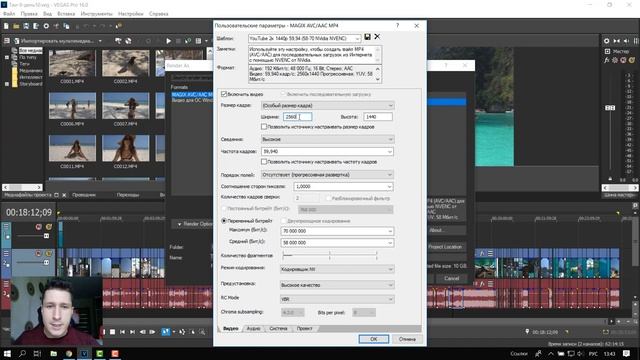Open the Insert menu
Image resolution: width=640 pixels, height=360 pixels.
[x=66, y=14]
